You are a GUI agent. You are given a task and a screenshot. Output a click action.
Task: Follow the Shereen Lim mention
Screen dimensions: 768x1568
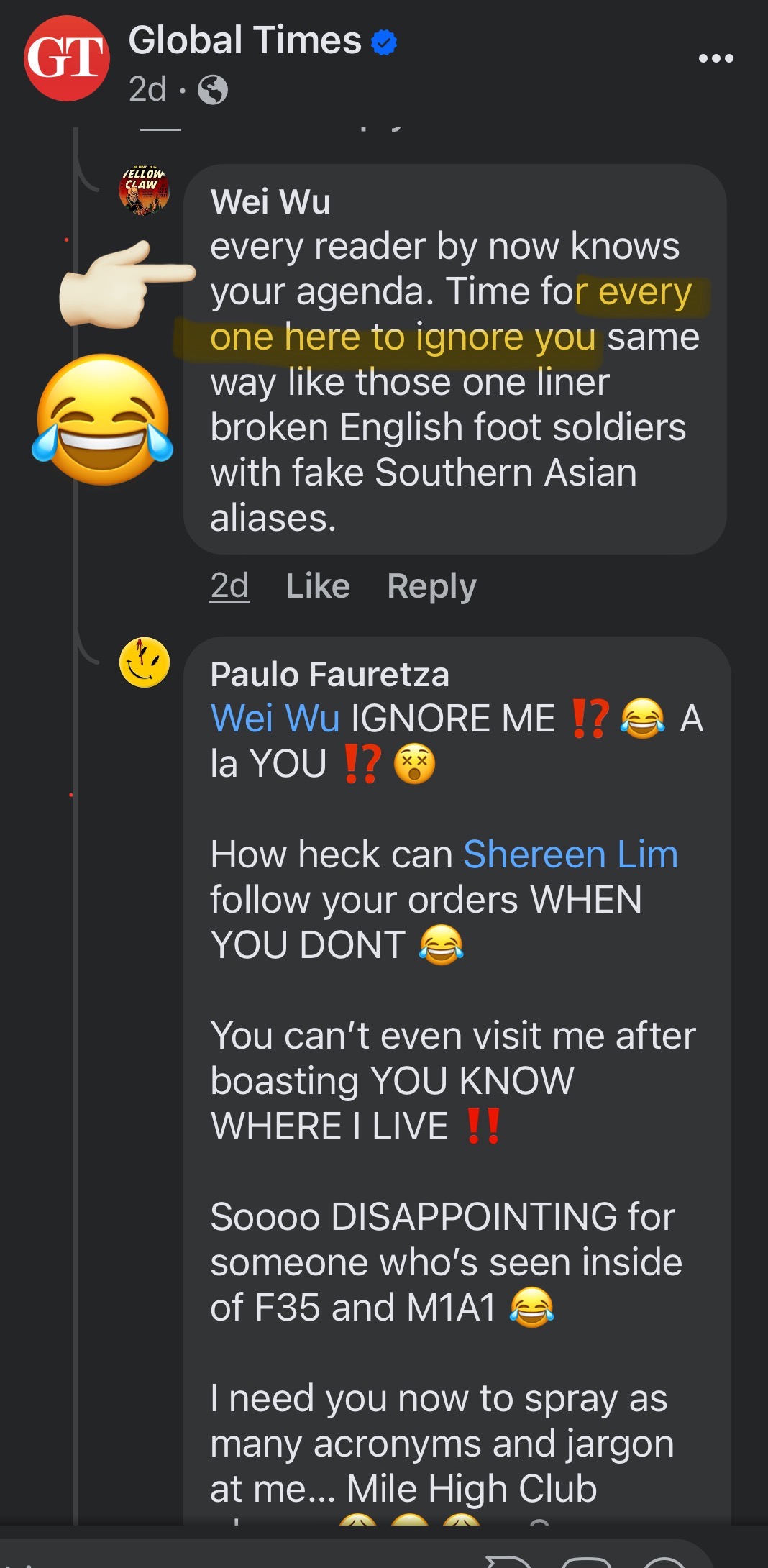click(570, 854)
